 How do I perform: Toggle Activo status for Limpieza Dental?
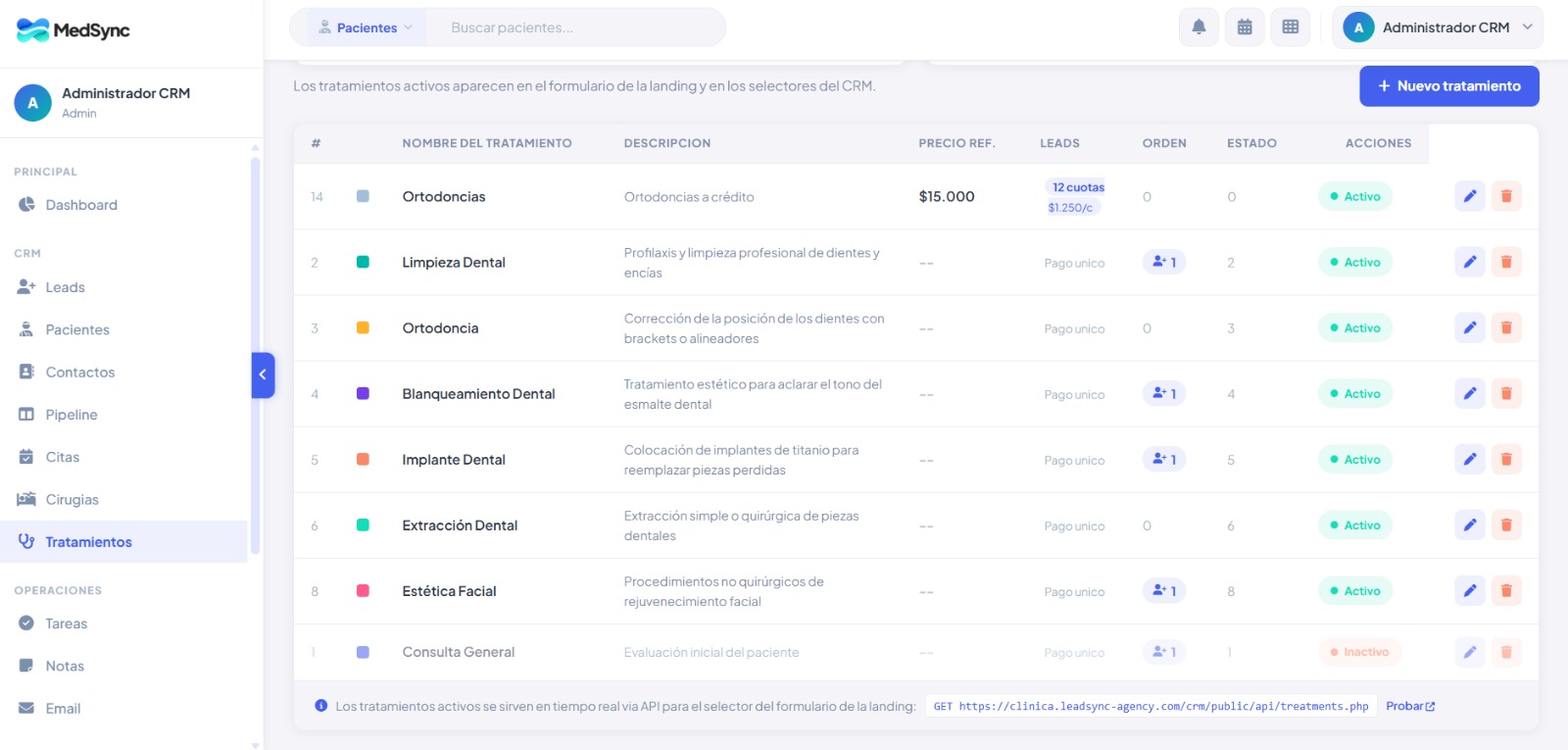[1355, 262]
